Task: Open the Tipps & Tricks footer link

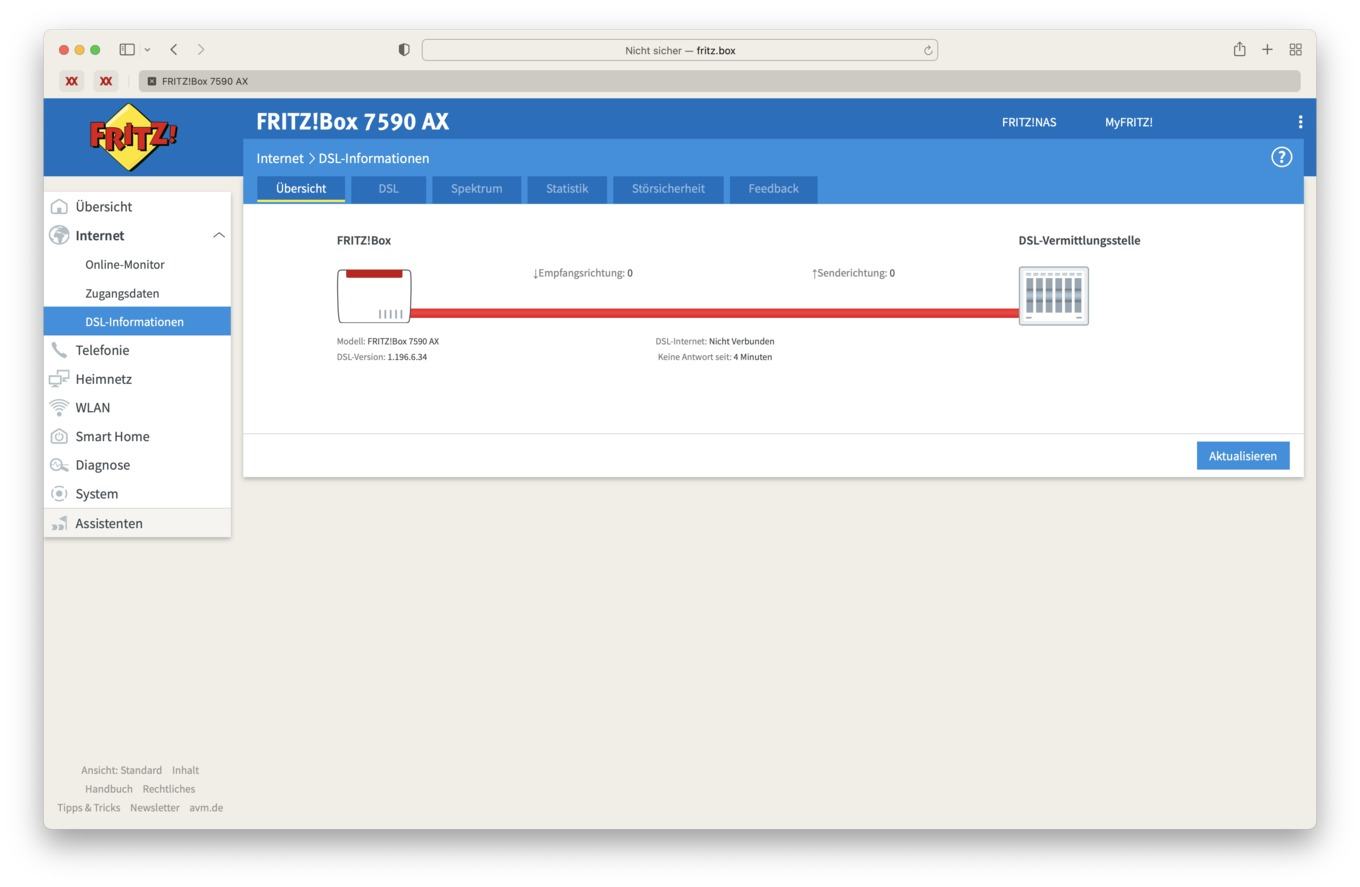Action: [88, 808]
